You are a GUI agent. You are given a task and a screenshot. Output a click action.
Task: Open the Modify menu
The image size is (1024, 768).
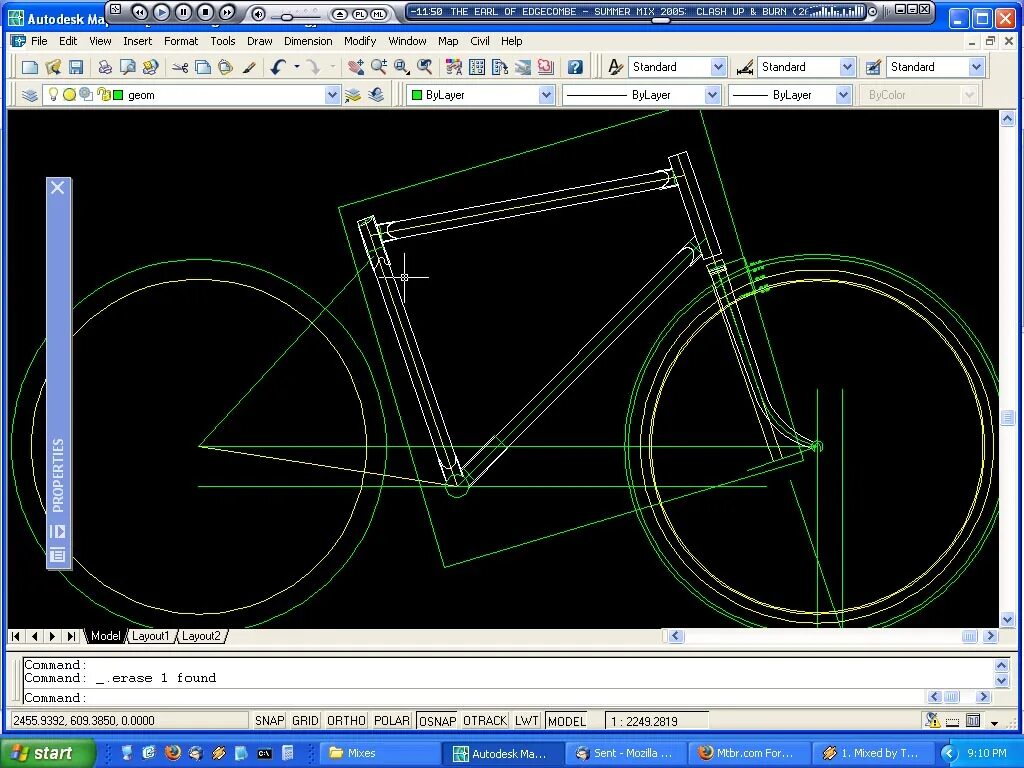(x=360, y=40)
